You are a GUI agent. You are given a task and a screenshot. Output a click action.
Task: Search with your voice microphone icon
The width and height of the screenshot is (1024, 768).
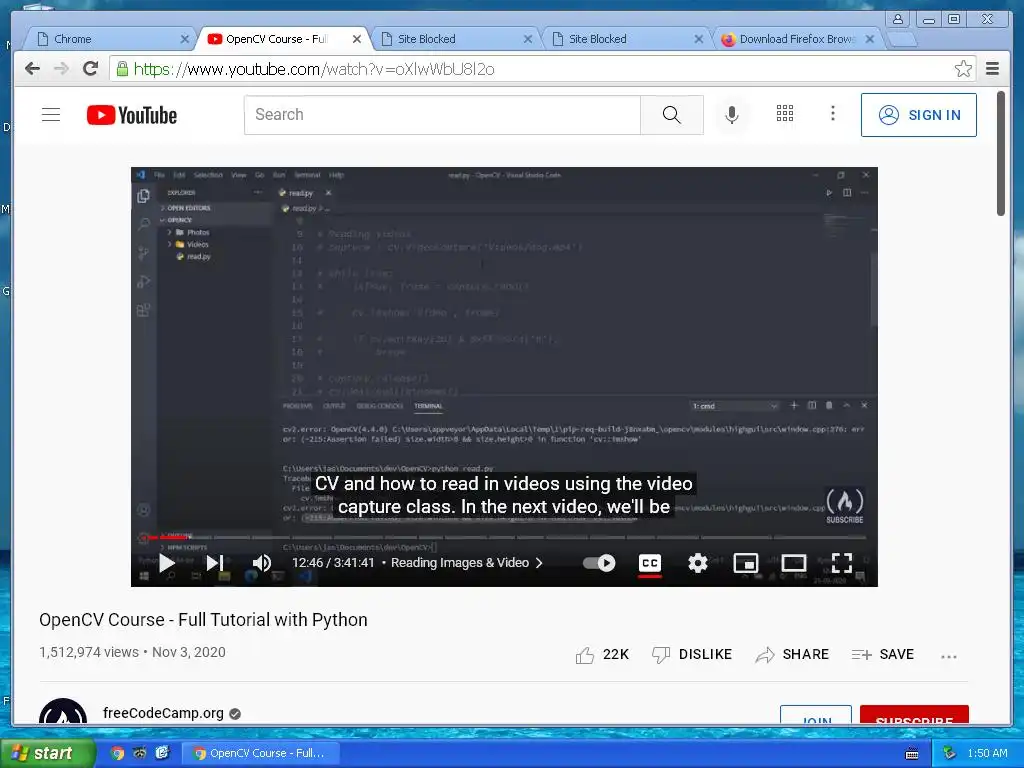coord(731,115)
